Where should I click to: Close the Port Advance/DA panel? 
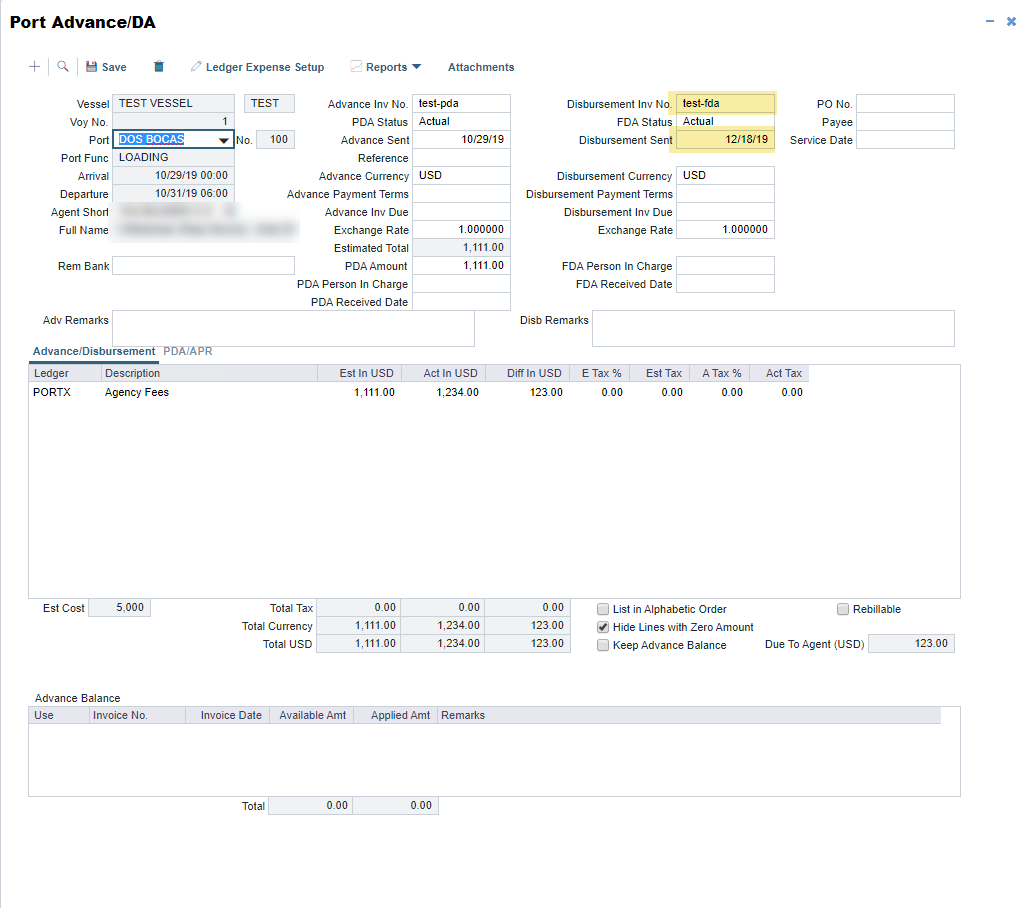tap(1011, 21)
